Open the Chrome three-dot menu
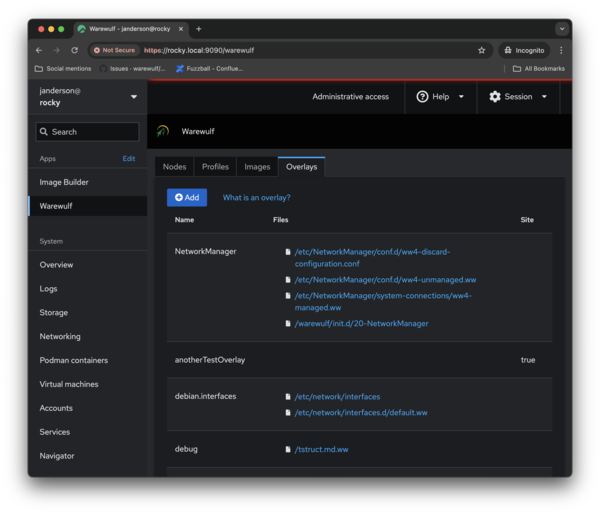600x514 pixels. coord(561,50)
